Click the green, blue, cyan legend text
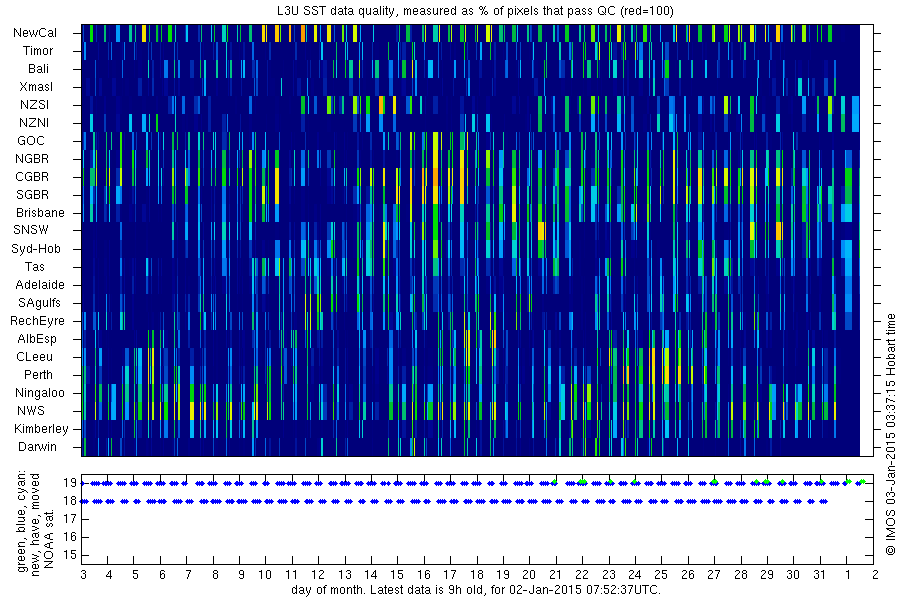Screen dimensions: 900x600 (x=22, y=521)
